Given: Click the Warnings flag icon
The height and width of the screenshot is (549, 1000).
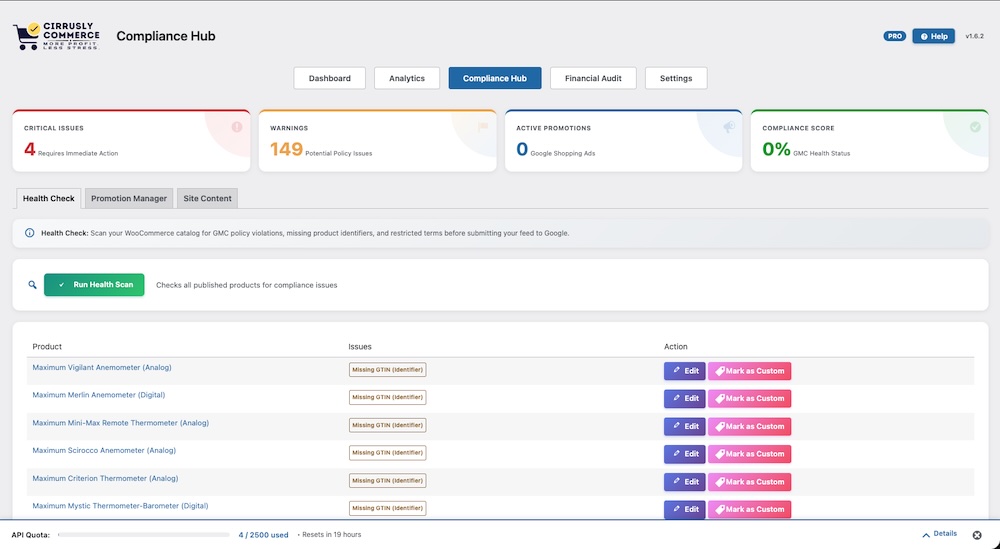Looking at the screenshot, I should tap(483, 127).
